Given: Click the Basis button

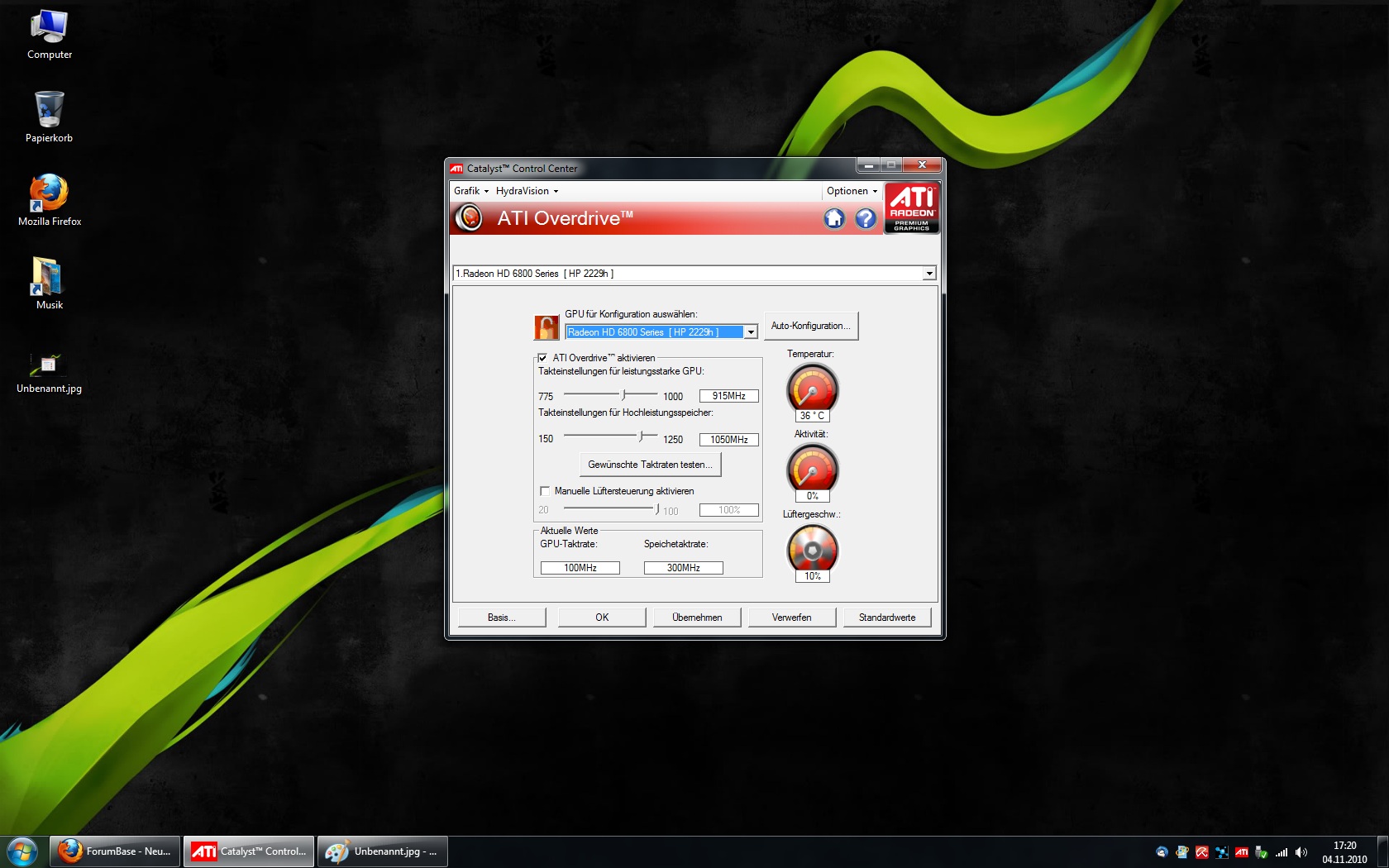Looking at the screenshot, I should (502, 618).
